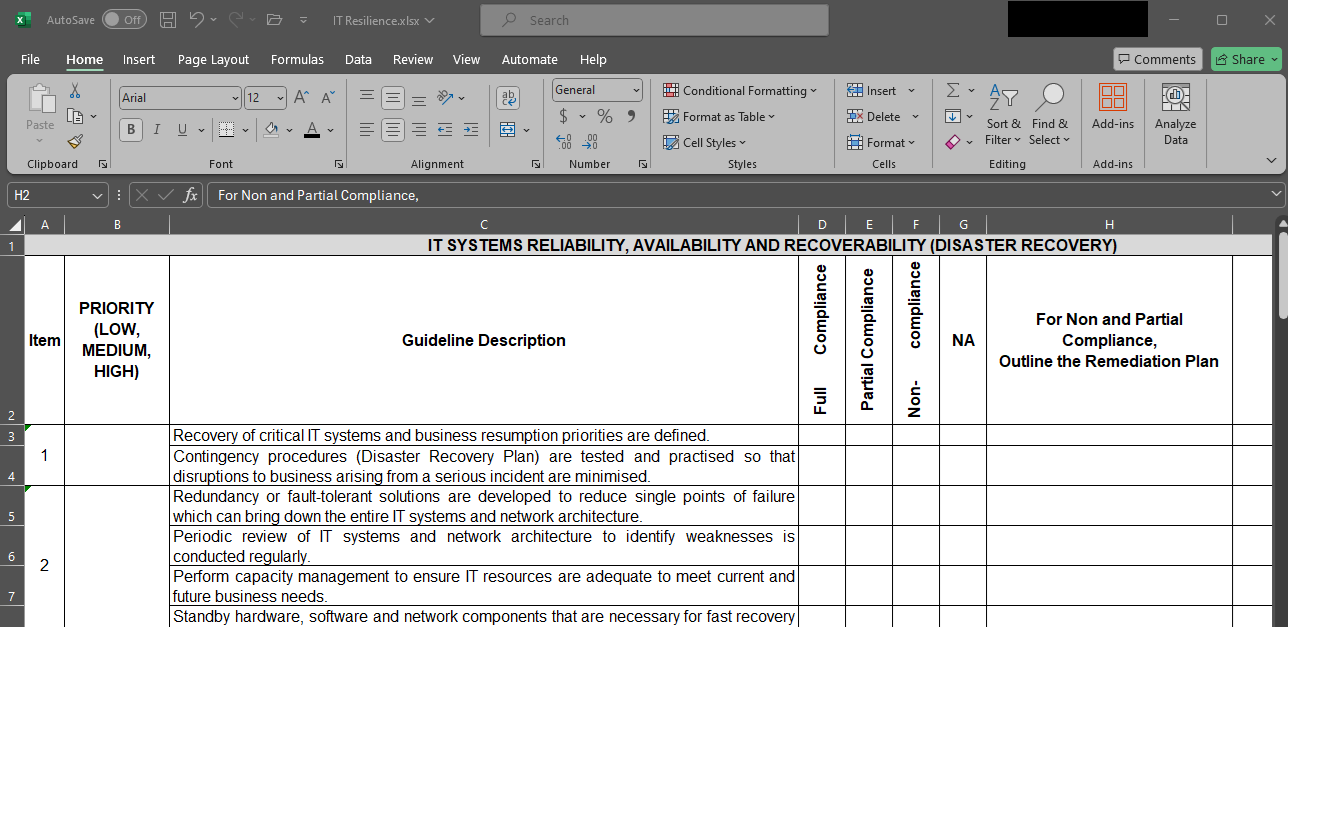Click the Increase Indent icon
Screen dimensions: 1321x839
click(x=471, y=130)
